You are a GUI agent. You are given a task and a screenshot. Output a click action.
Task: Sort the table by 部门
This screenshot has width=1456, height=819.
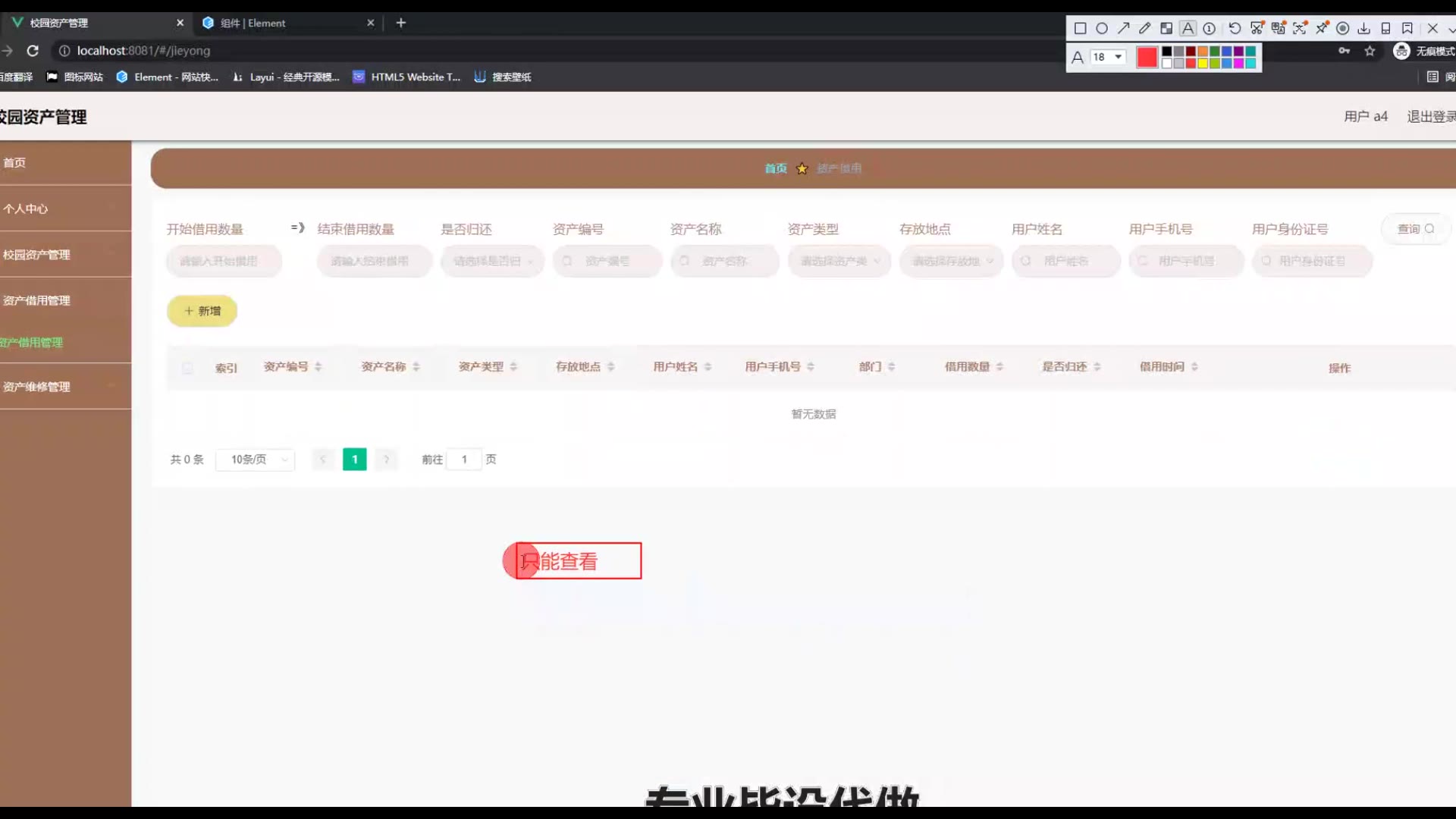(x=892, y=367)
